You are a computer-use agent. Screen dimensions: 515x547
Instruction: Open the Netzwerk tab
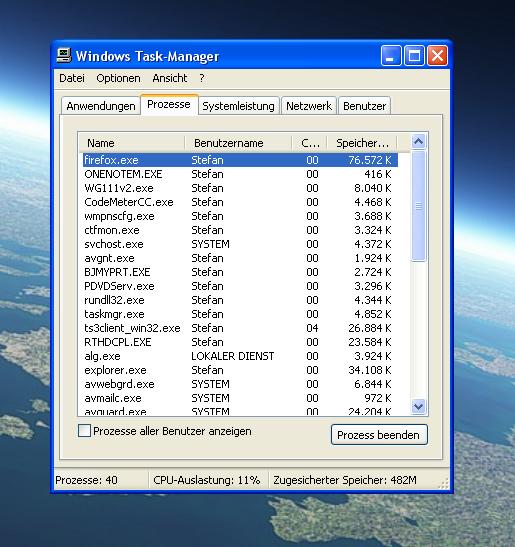tap(309, 106)
